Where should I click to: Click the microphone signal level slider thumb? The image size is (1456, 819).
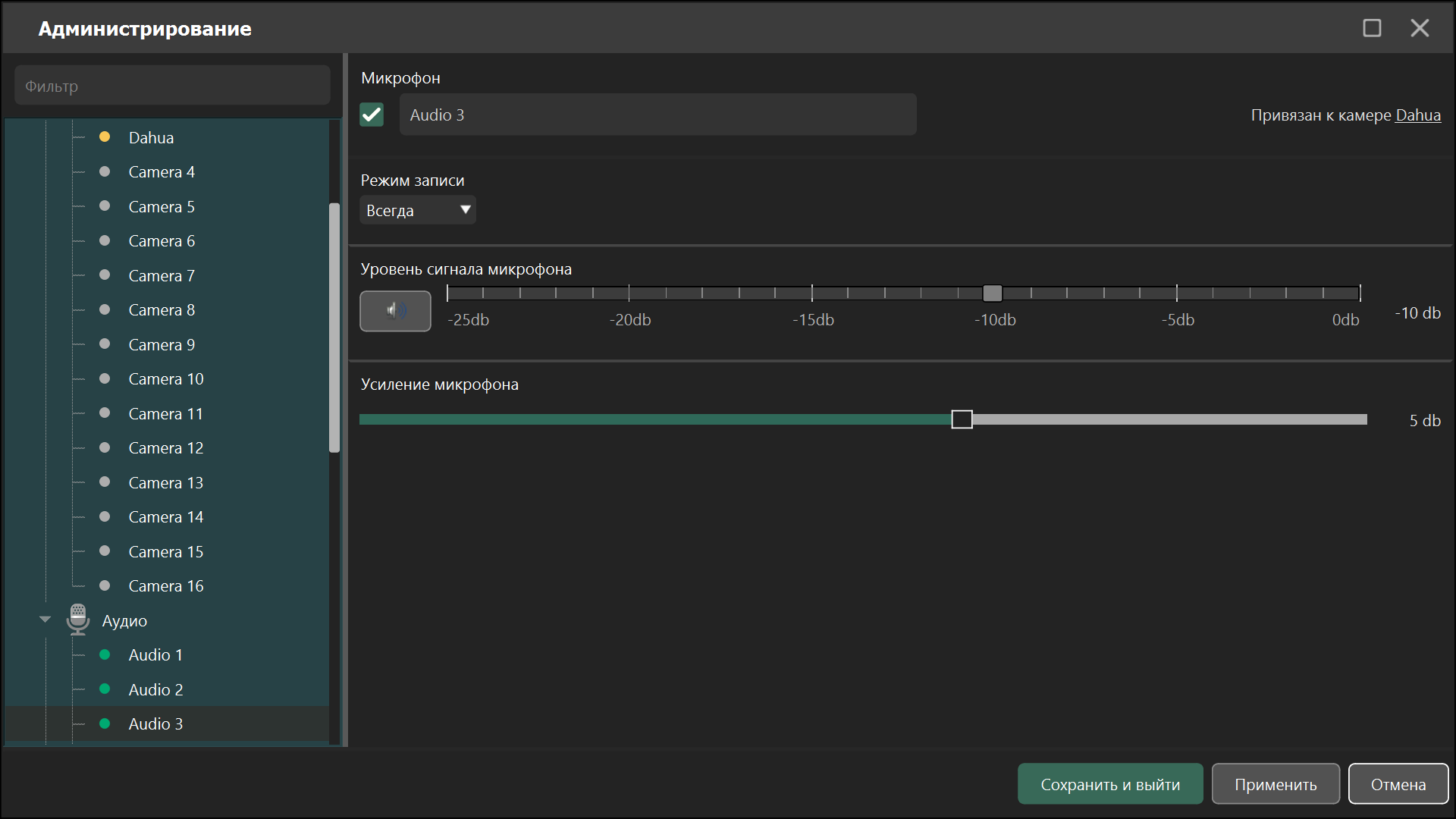(993, 293)
